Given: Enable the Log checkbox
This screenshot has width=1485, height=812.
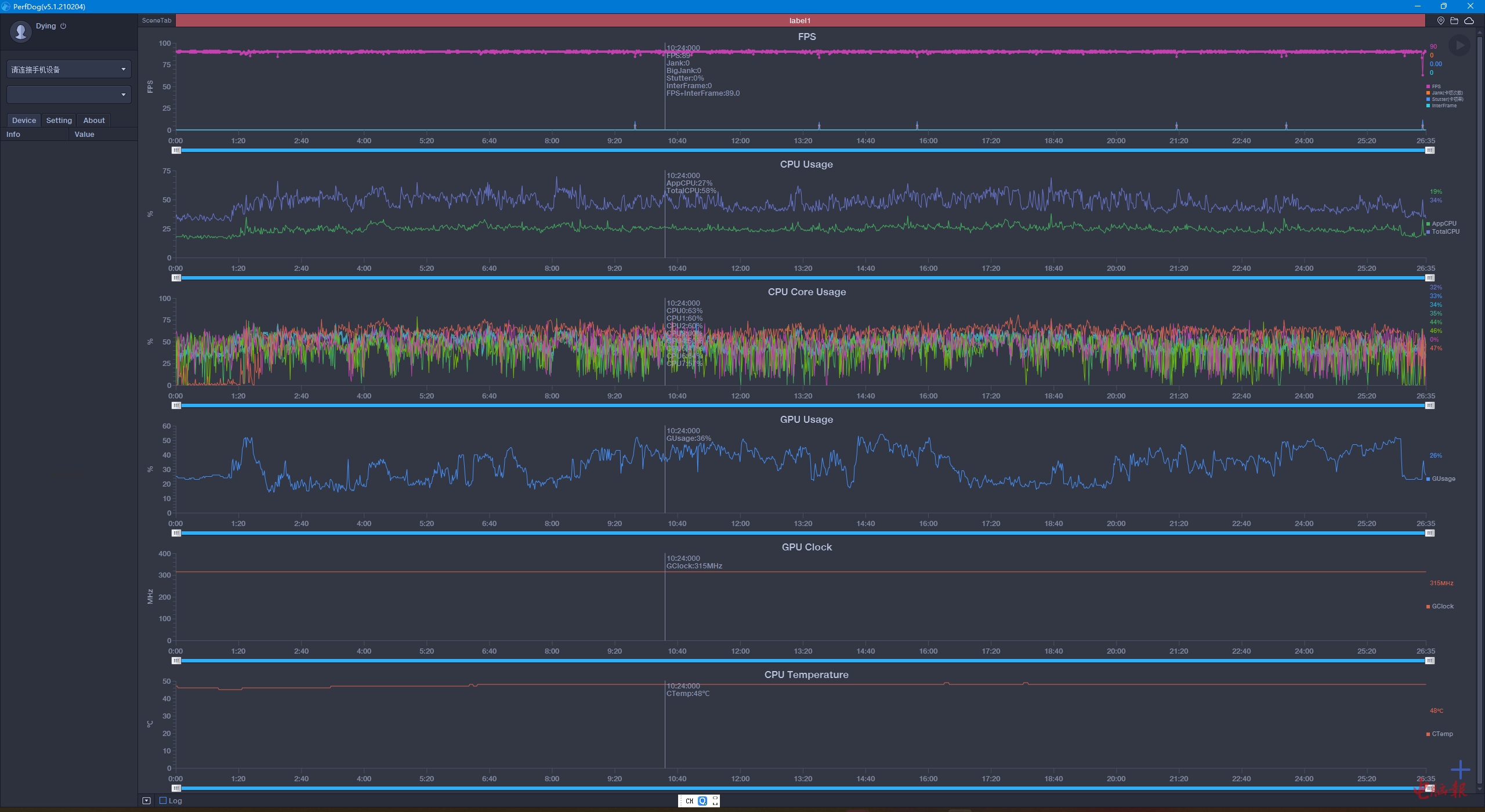Looking at the screenshot, I should [x=163, y=801].
